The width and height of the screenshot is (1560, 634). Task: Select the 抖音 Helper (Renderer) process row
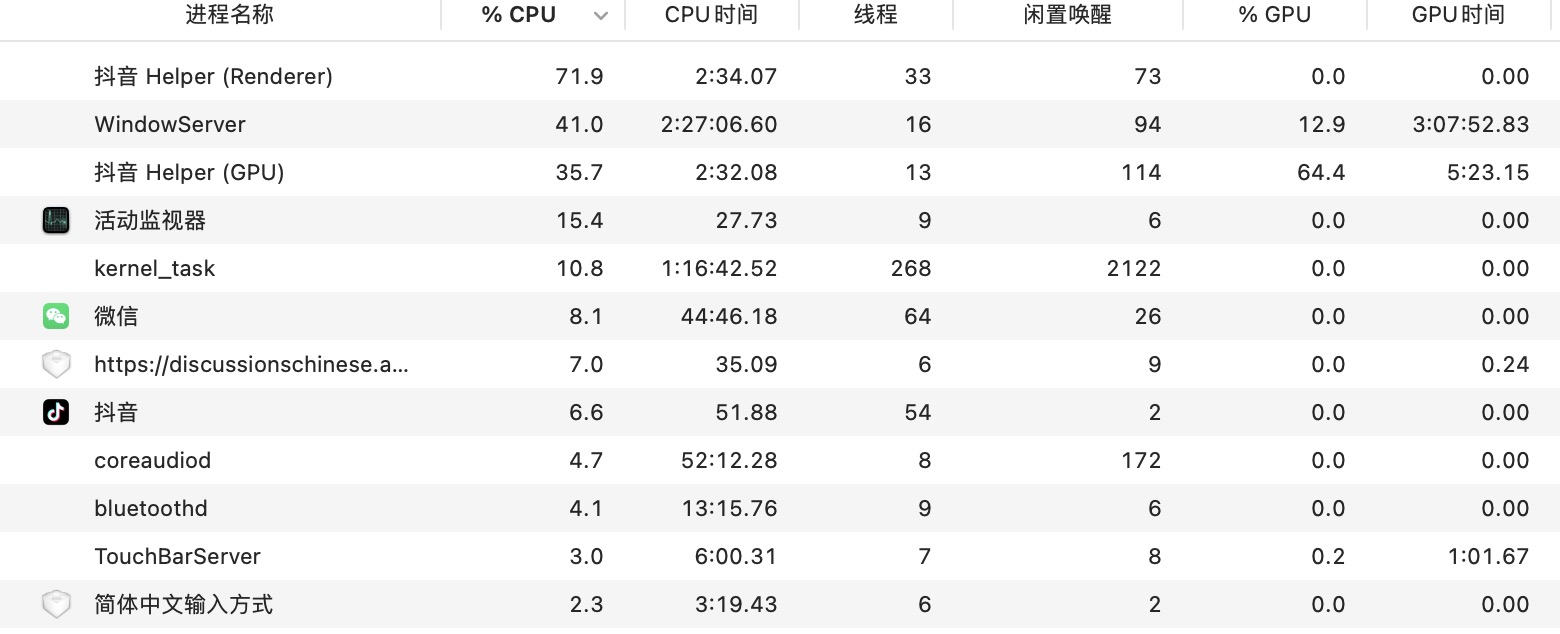tap(213, 77)
